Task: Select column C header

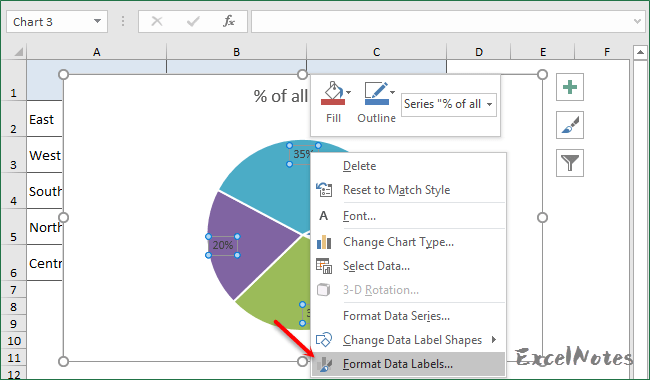Action: tap(376, 52)
